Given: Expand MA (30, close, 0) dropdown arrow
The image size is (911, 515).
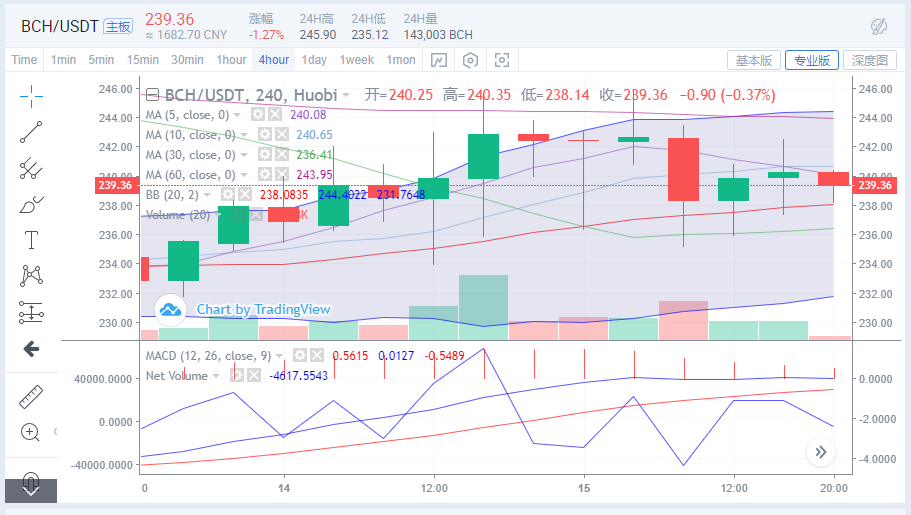Looking at the screenshot, I should click(244, 155).
